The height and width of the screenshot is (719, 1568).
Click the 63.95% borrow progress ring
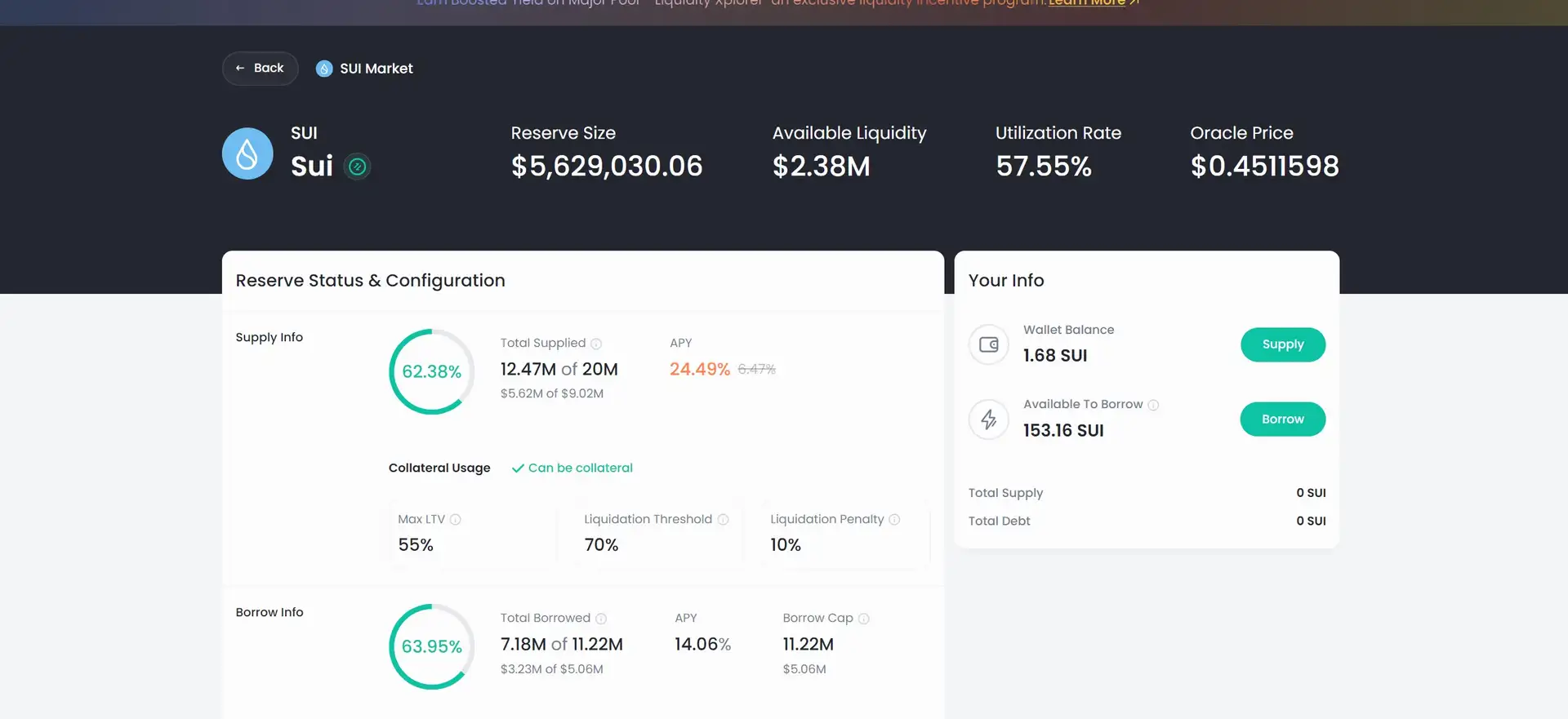431,646
